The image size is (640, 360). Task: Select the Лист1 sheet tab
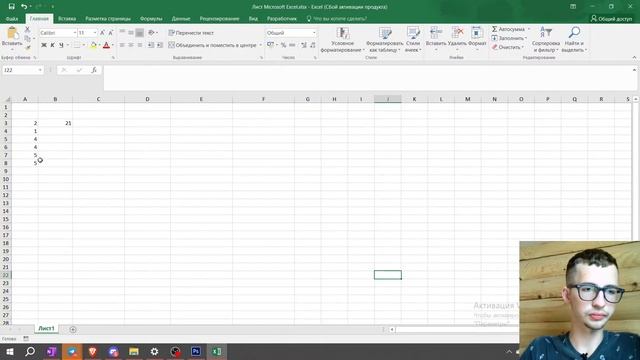point(46,329)
